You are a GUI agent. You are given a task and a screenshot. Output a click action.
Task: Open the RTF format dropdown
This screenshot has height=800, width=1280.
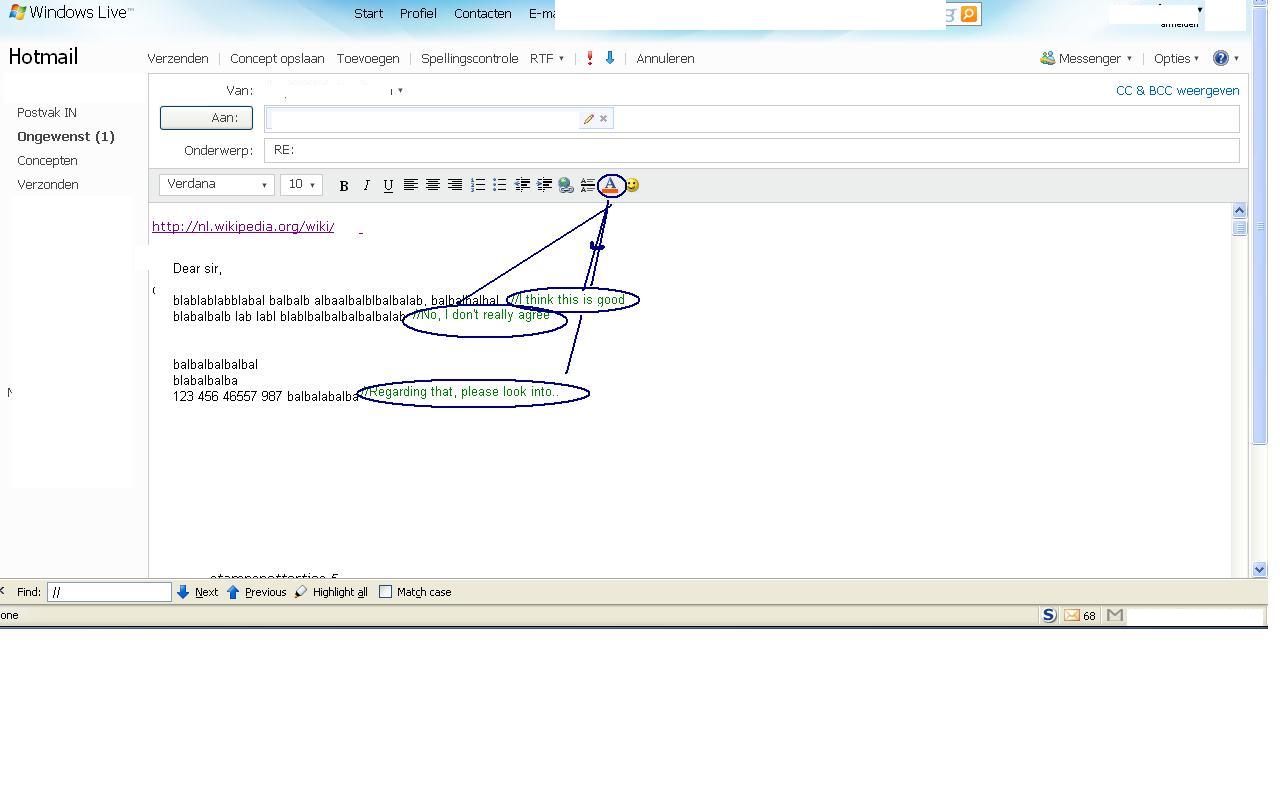[x=546, y=58]
